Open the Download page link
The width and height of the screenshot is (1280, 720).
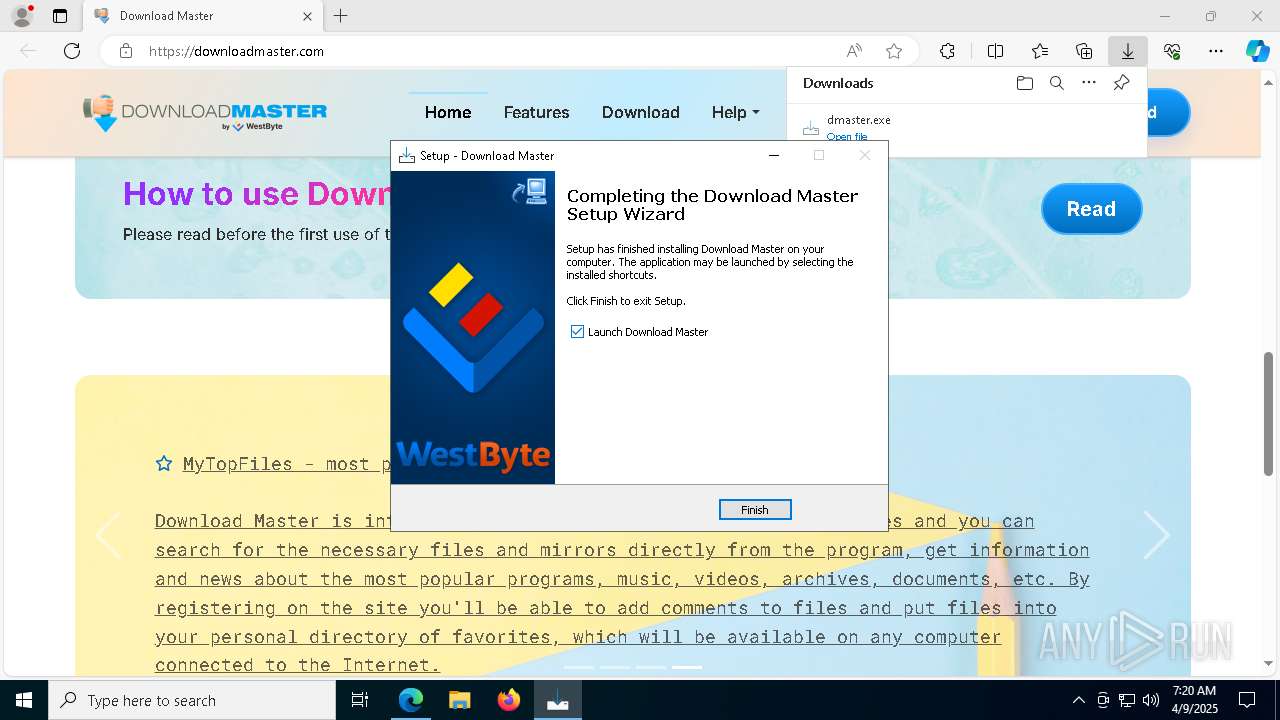pos(641,112)
